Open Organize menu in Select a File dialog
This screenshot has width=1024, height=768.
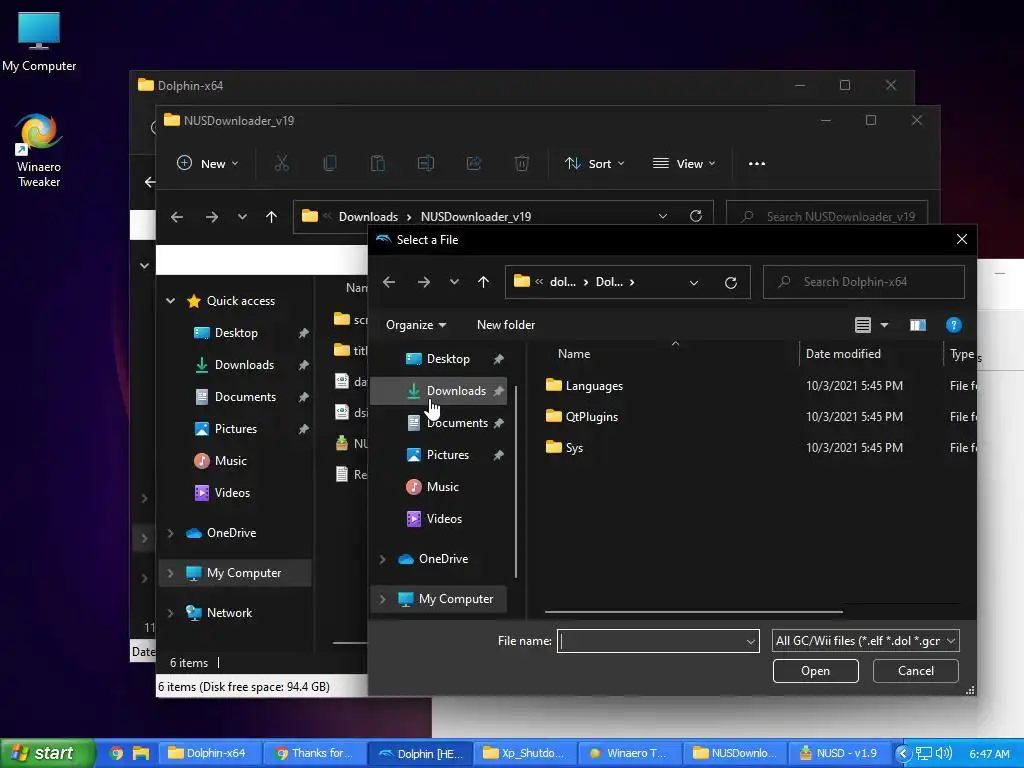tap(416, 325)
